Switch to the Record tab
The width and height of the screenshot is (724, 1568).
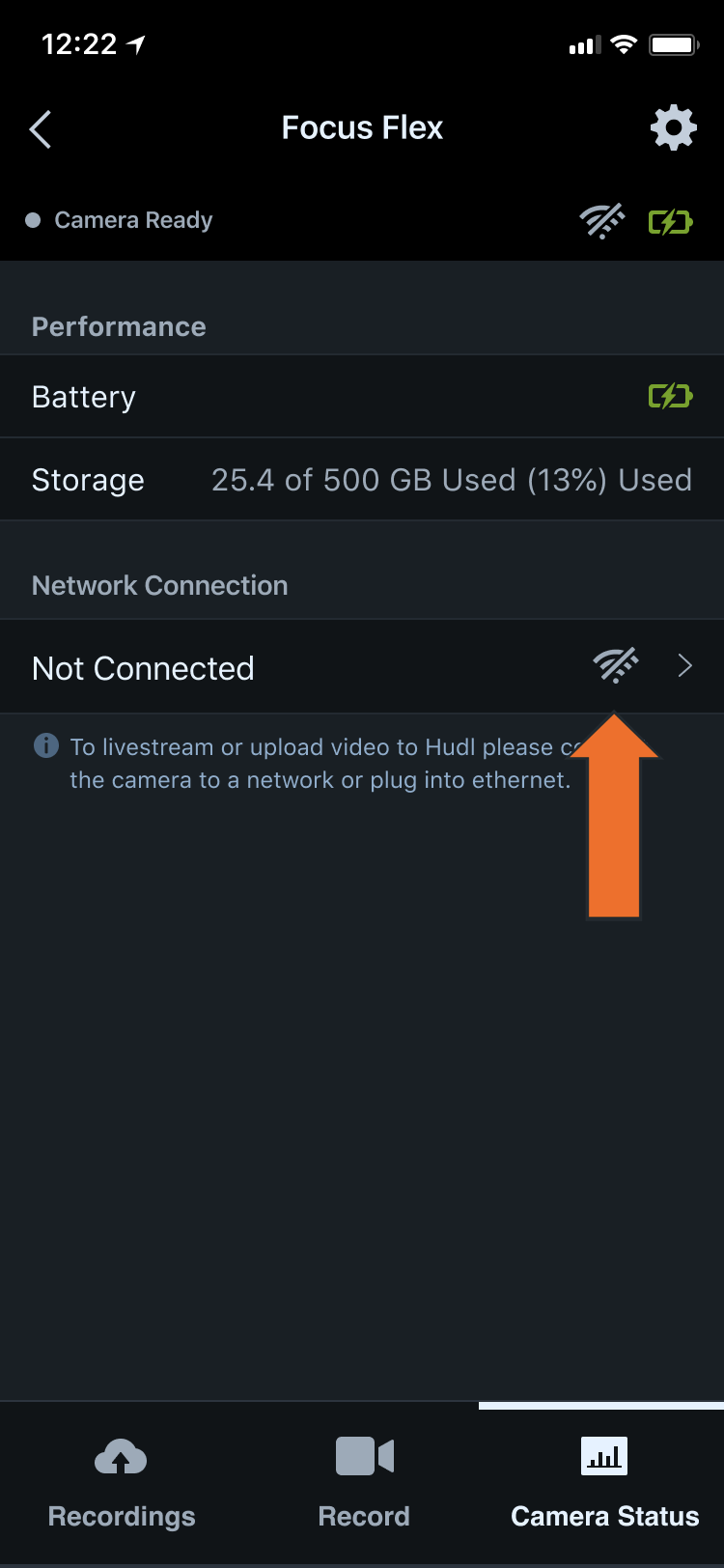(x=364, y=1487)
